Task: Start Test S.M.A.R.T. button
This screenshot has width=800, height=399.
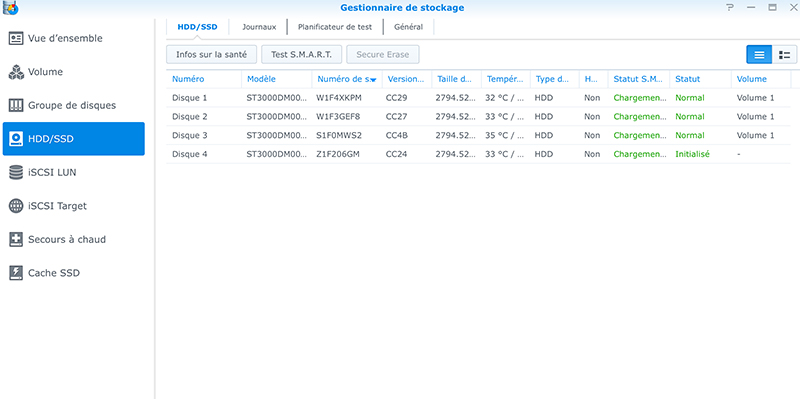Action: pyautogui.click(x=302, y=55)
